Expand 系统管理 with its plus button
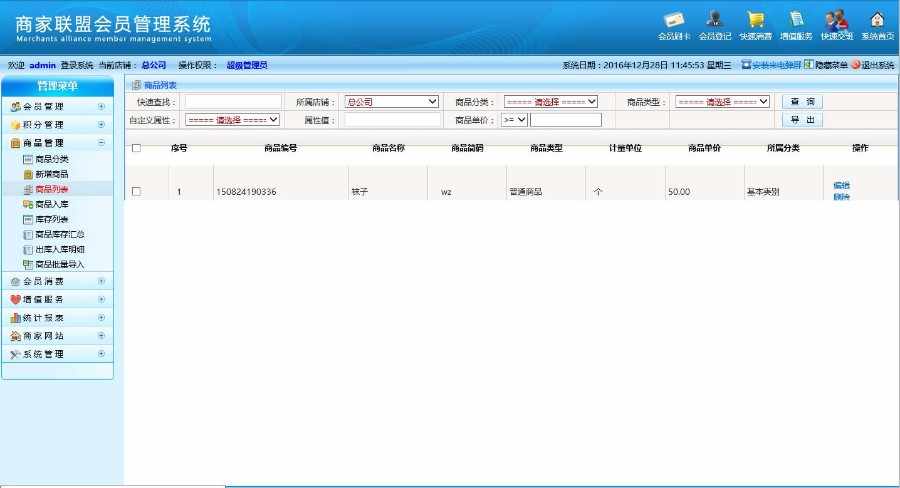The width and height of the screenshot is (900, 488). (x=102, y=354)
